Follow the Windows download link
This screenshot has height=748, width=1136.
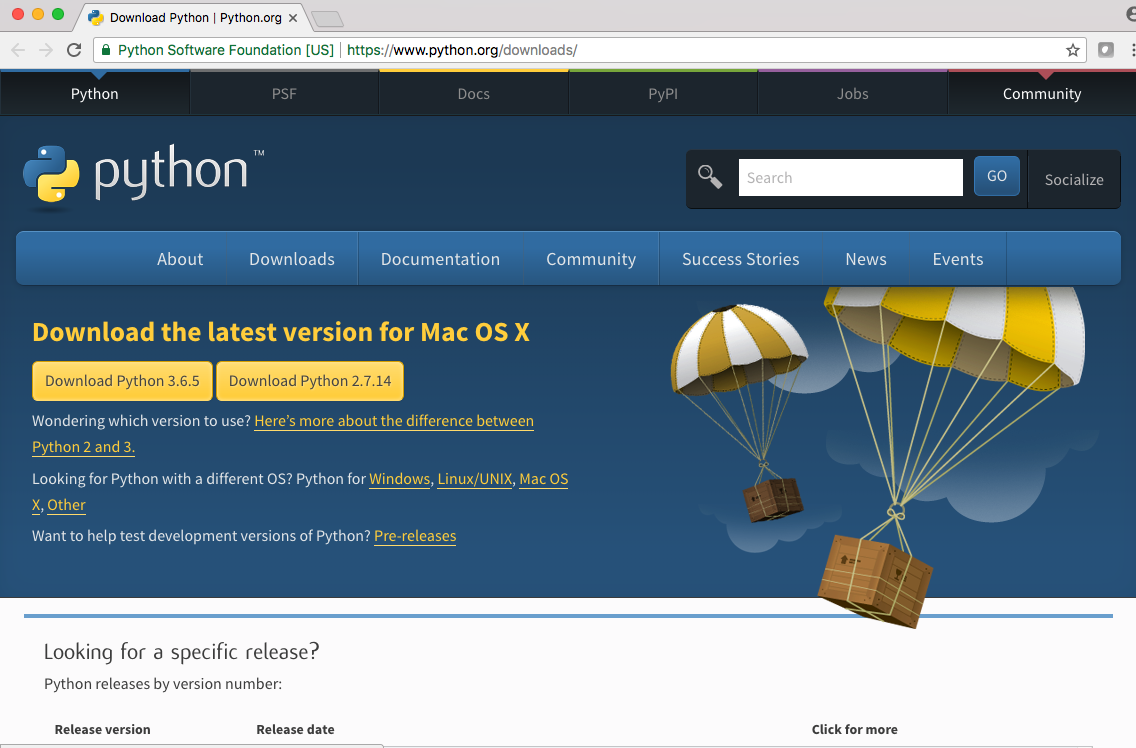(x=400, y=479)
